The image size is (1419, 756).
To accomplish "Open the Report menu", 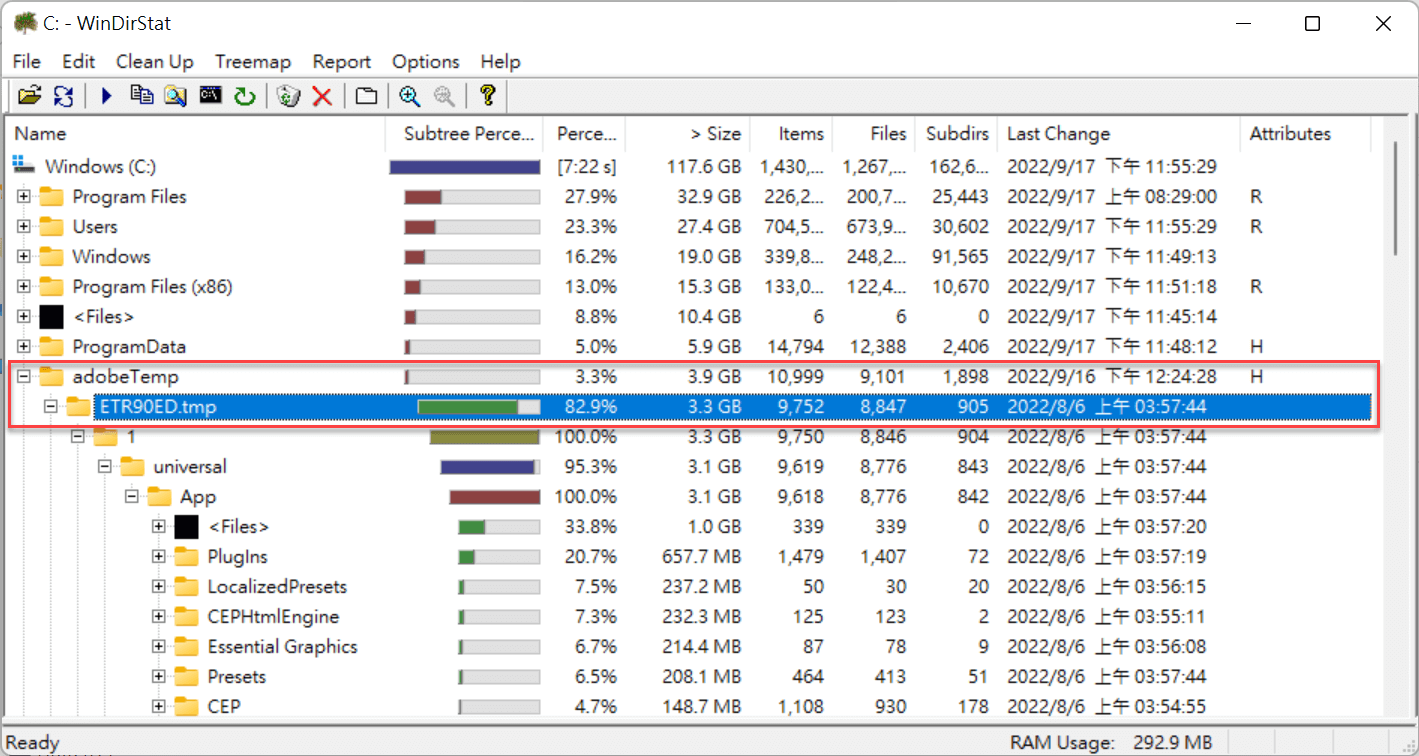I will (342, 62).
